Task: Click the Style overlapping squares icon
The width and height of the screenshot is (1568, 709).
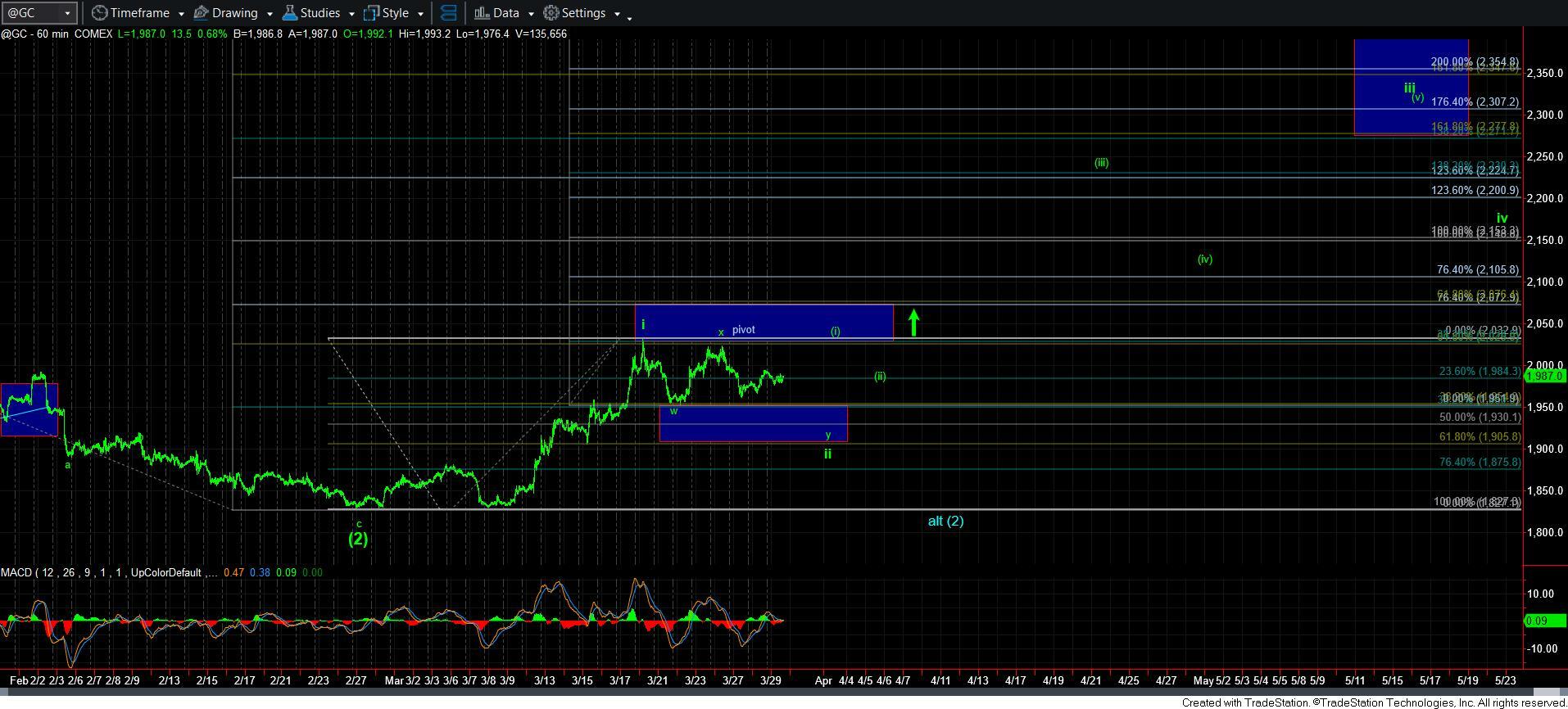Action: point(371,13)
